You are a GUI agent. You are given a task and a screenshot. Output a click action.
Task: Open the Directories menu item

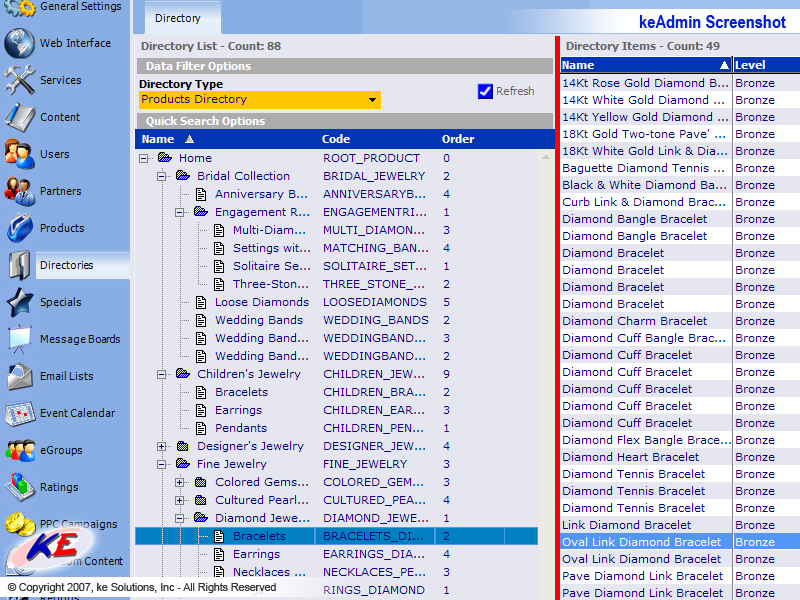pos(66,265)
